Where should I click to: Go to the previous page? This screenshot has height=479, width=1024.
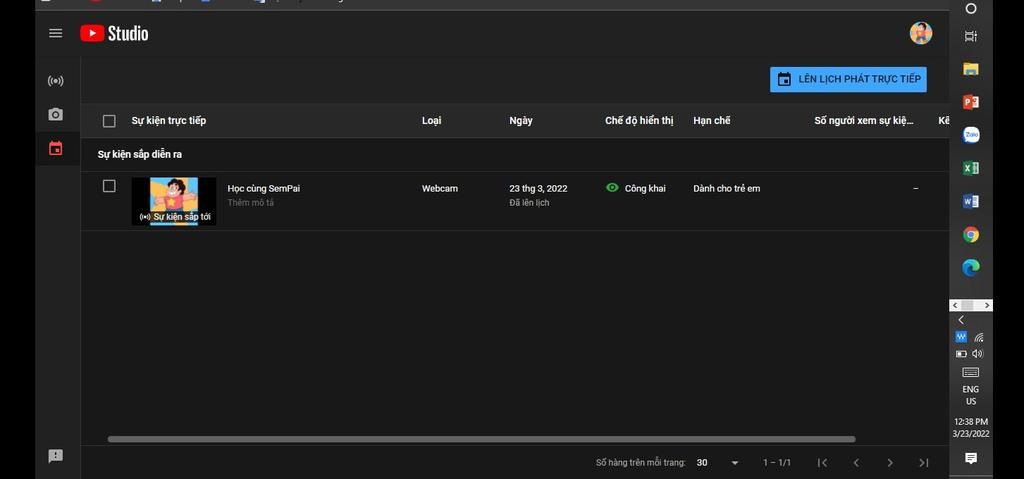856,463
